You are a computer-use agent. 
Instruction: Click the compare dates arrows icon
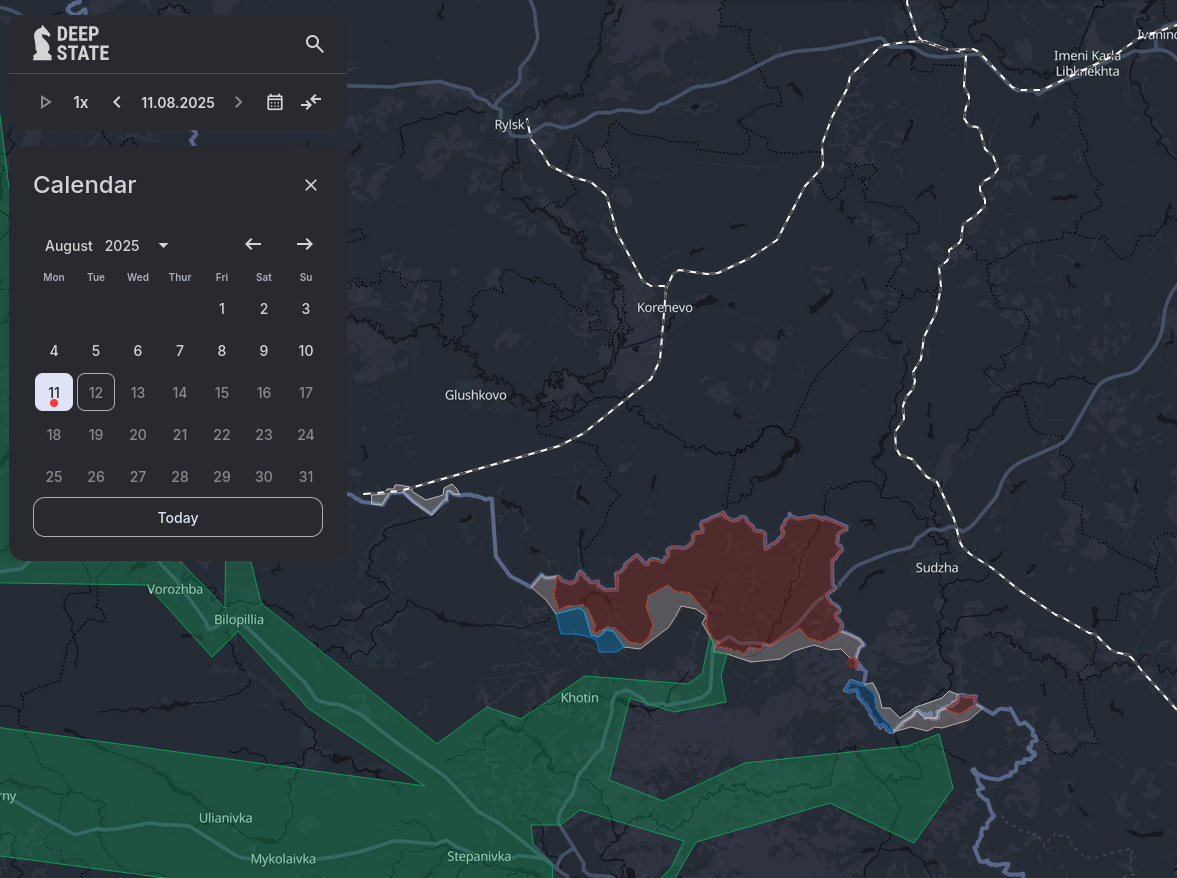pos(311,102)
